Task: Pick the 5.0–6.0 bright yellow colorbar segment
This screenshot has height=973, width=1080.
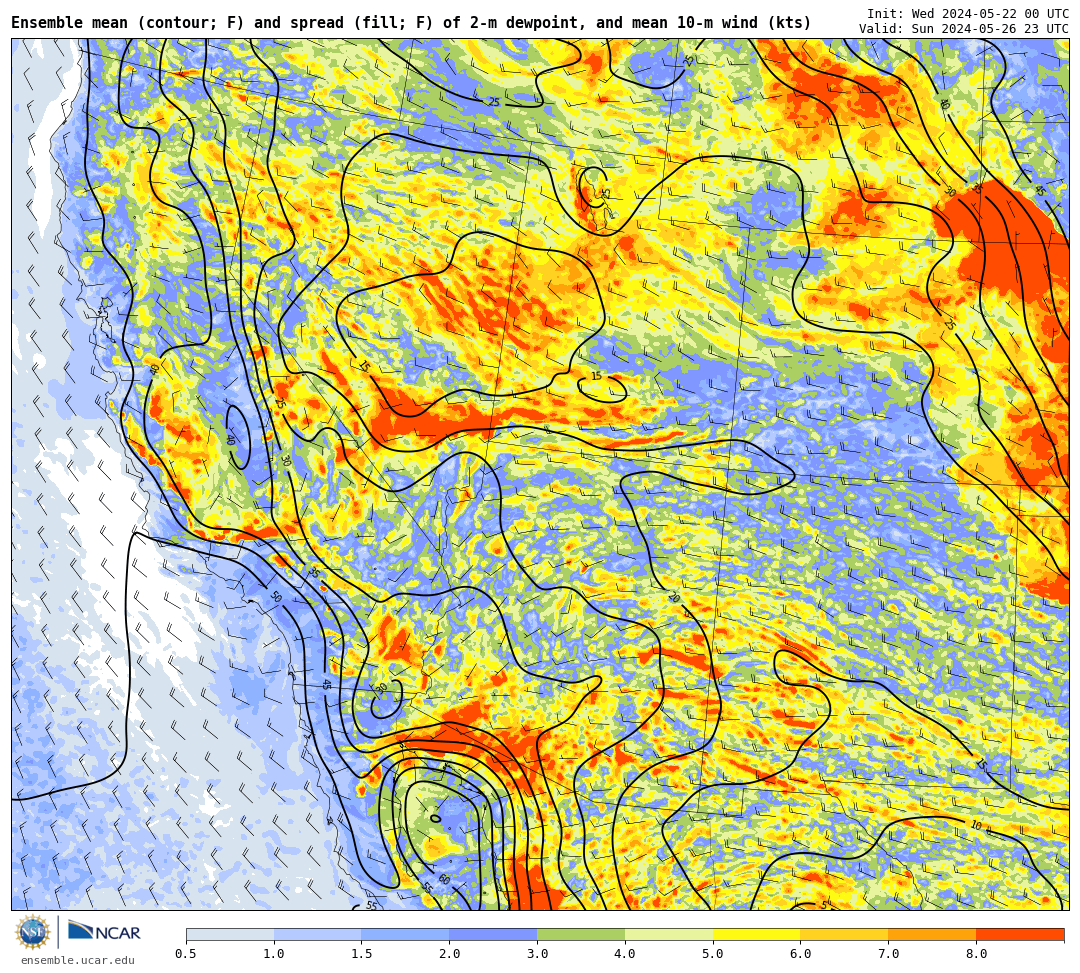Action: click(x=756, y=934)
